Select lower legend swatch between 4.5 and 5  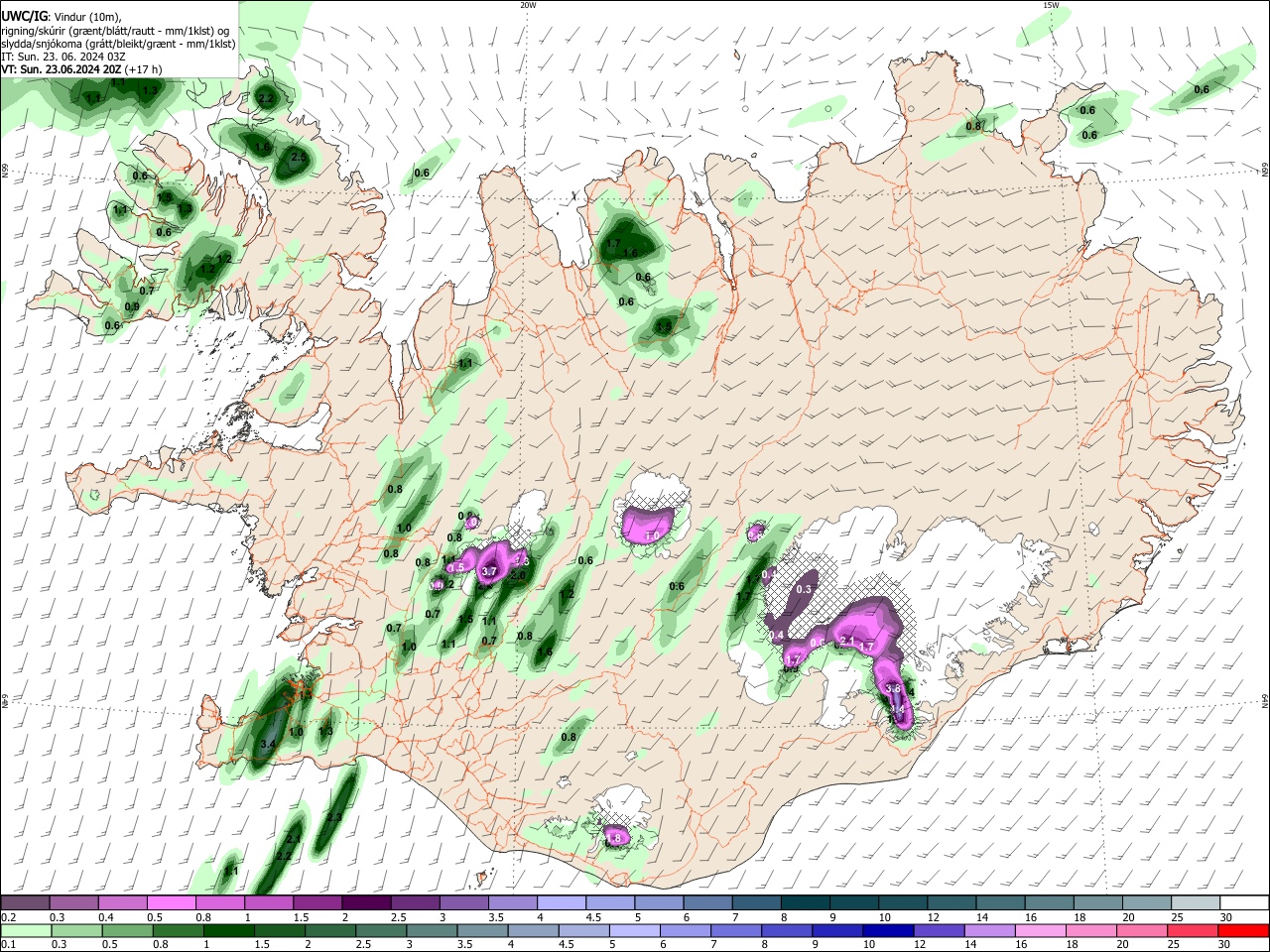(582, 930)
